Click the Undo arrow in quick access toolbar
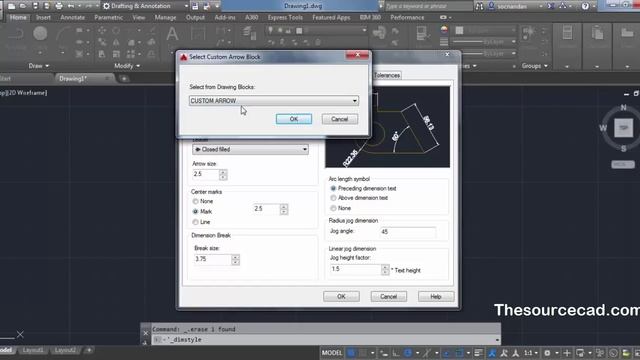Screen dimensions: 640x360 (71, 6)
